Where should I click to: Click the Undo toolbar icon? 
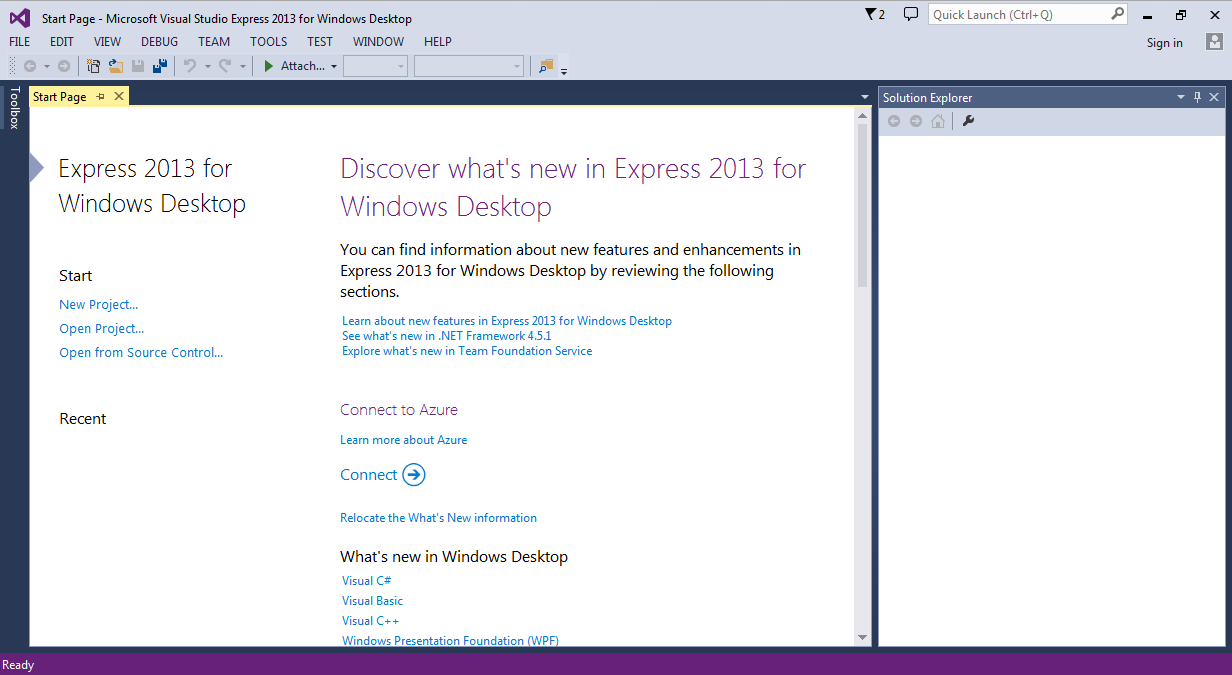190,66
